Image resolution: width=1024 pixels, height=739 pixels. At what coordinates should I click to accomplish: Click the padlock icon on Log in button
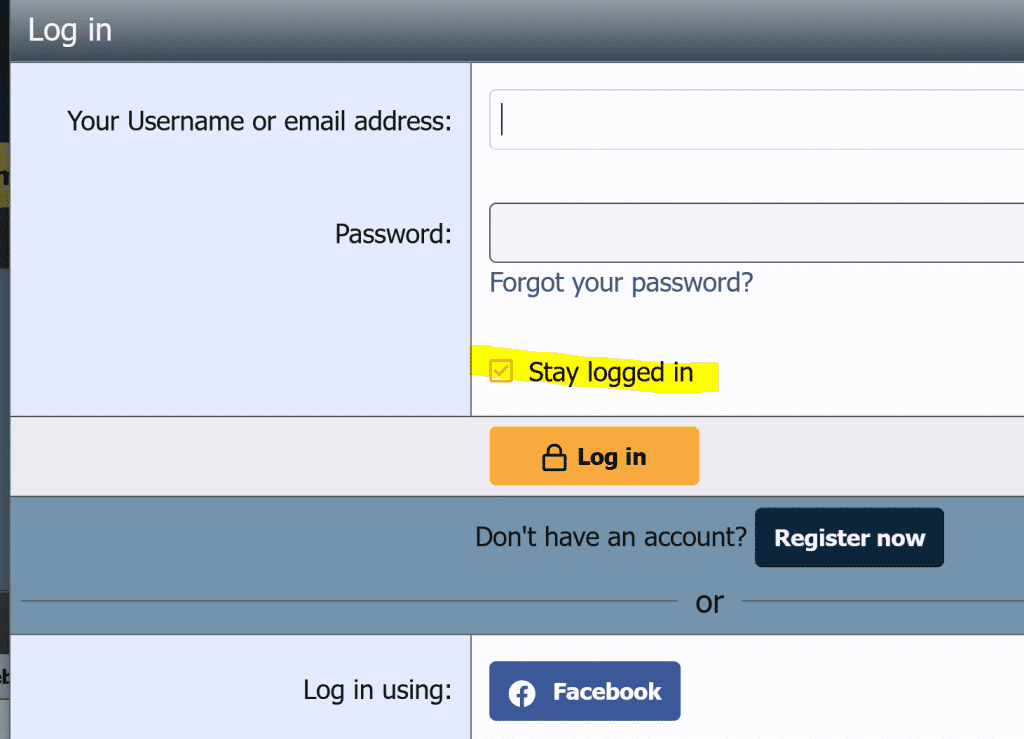(x=554, y=458)
